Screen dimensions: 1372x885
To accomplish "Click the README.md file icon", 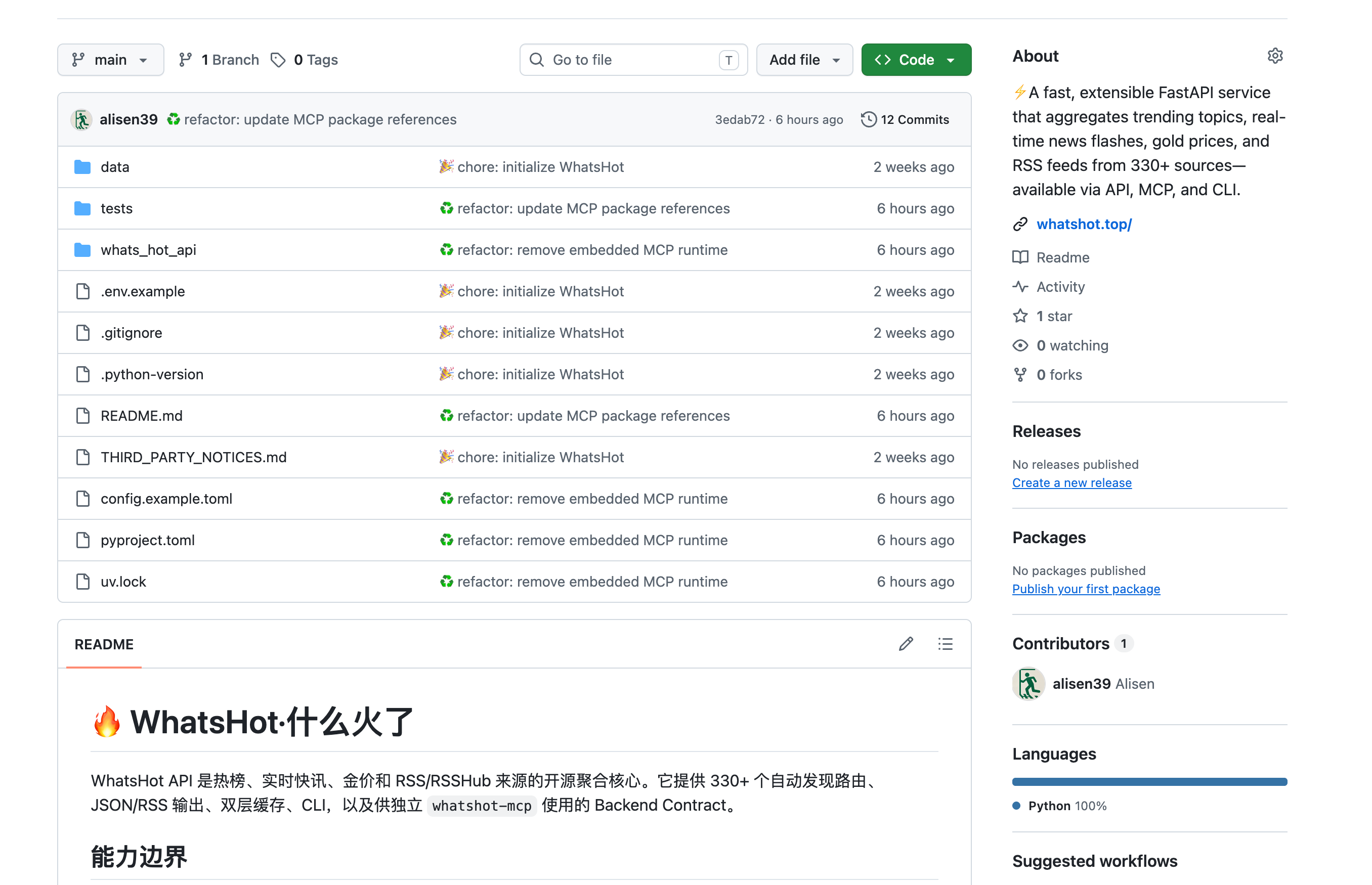I will coord(83,416).
